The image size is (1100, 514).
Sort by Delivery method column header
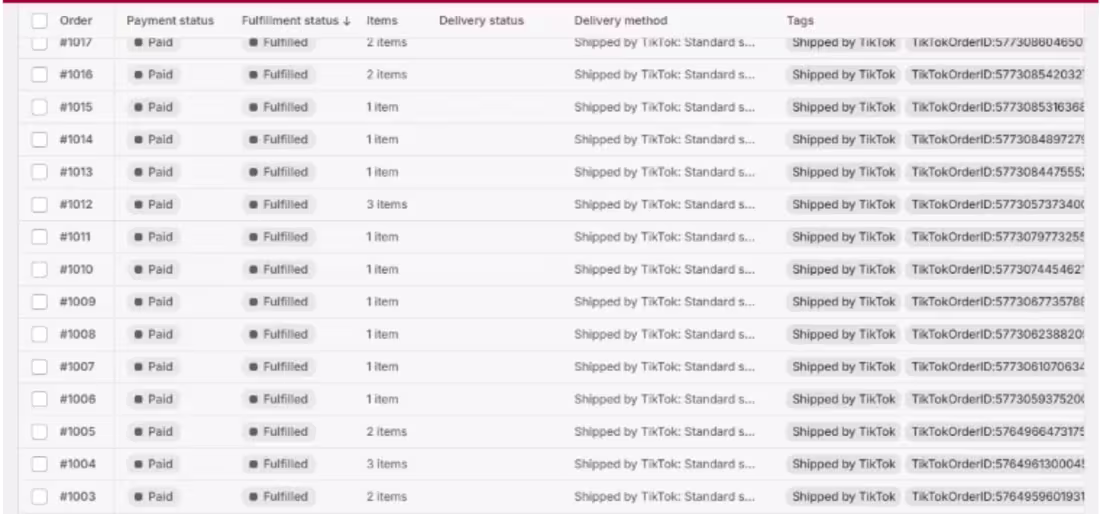click(621, 20)
